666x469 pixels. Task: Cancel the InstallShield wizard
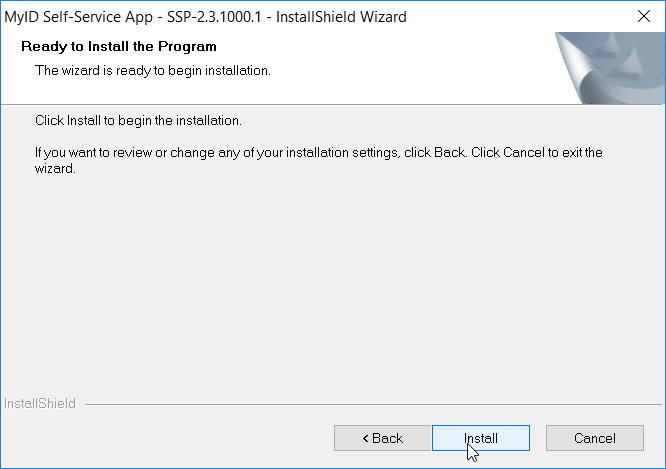click(x=595, y=438)
